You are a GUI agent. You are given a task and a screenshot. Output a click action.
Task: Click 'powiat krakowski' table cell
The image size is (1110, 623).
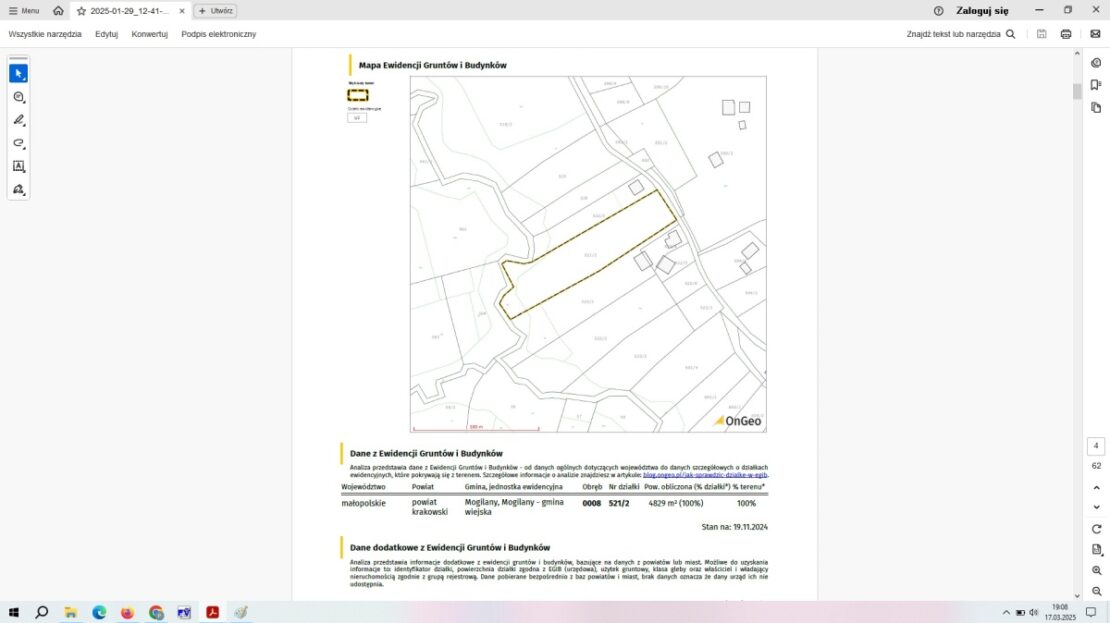tap(430, 507)
